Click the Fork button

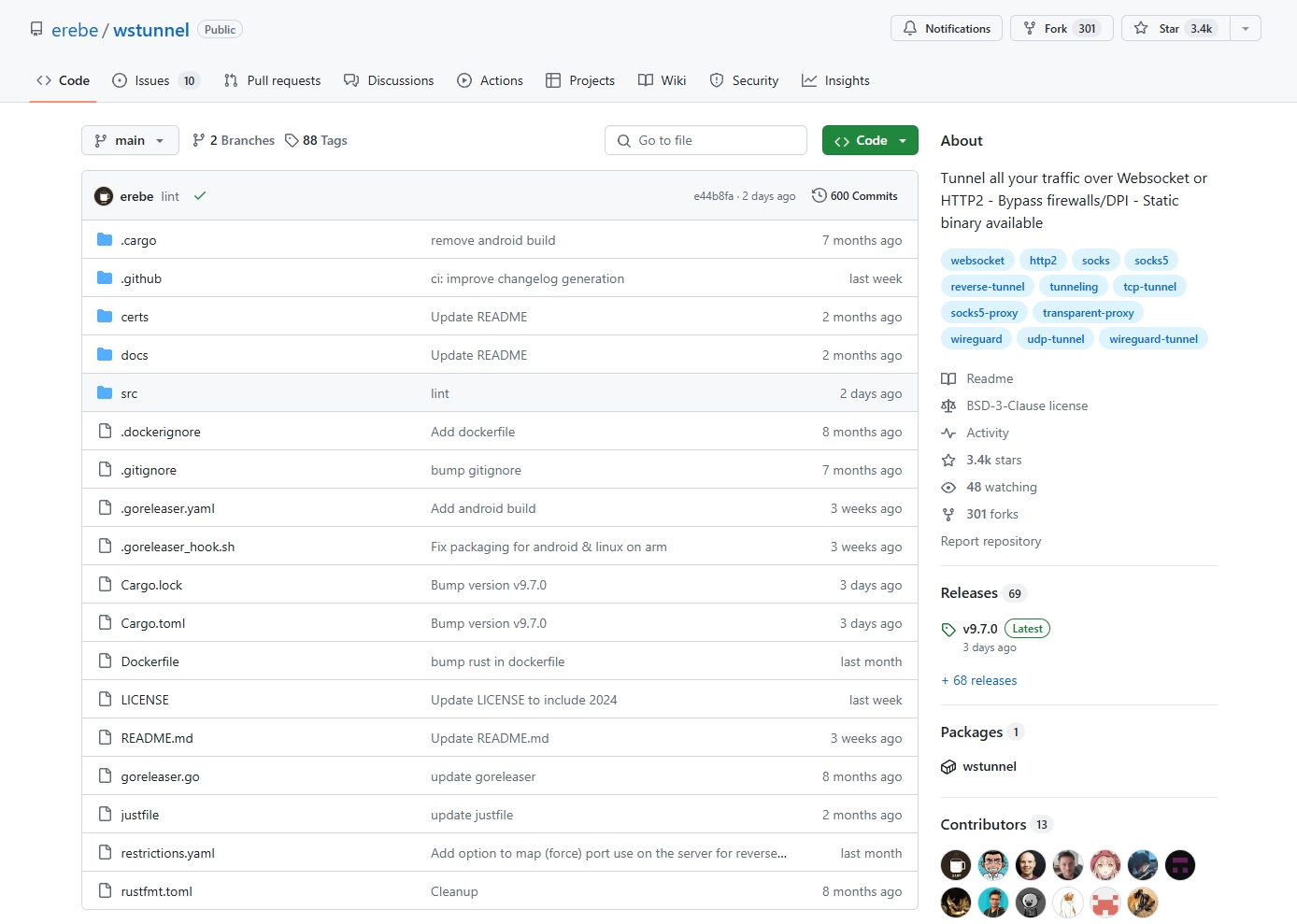point(1062,28)
